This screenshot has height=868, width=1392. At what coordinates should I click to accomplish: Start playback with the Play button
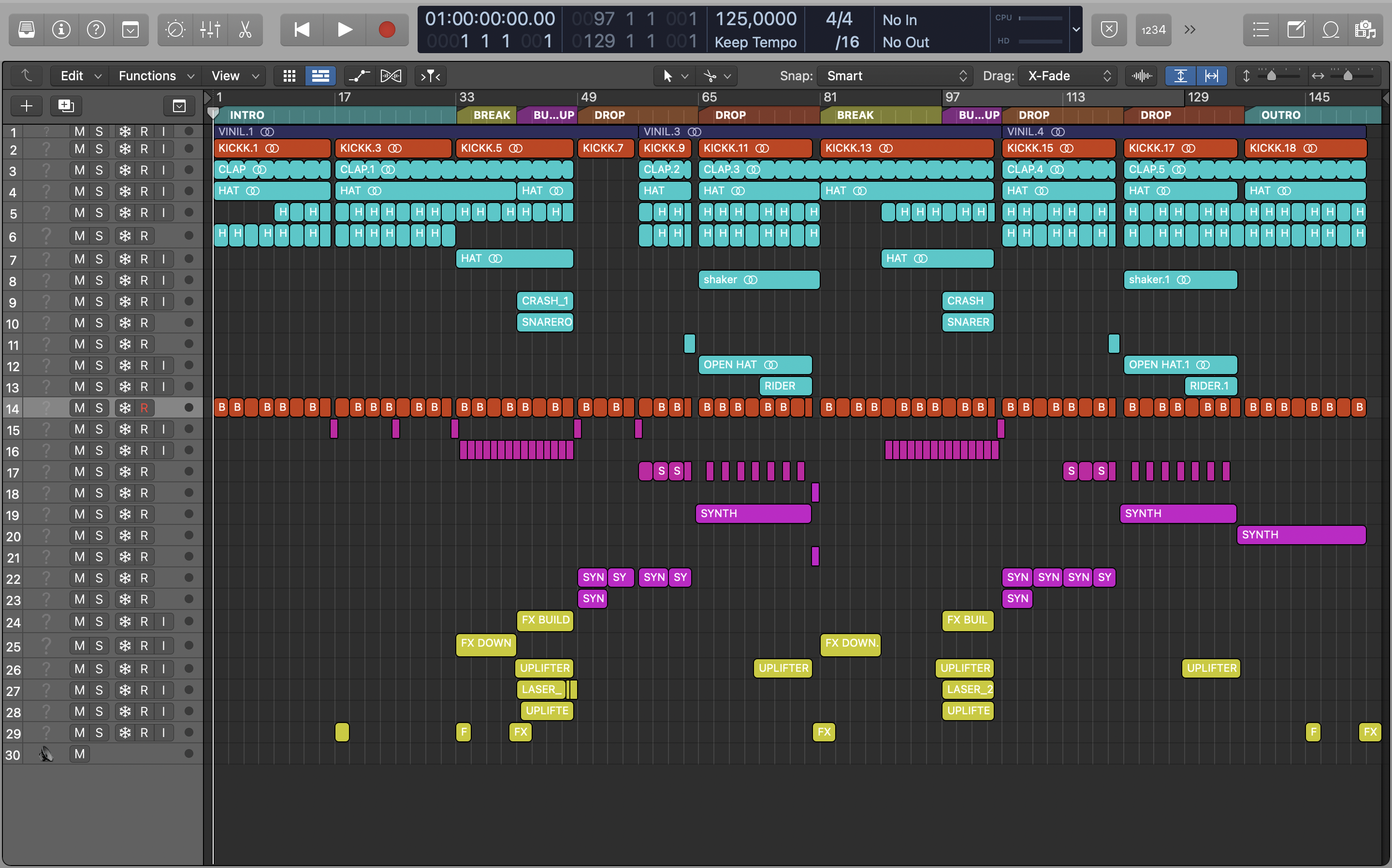pyautogui.click(x=345, y=30)
